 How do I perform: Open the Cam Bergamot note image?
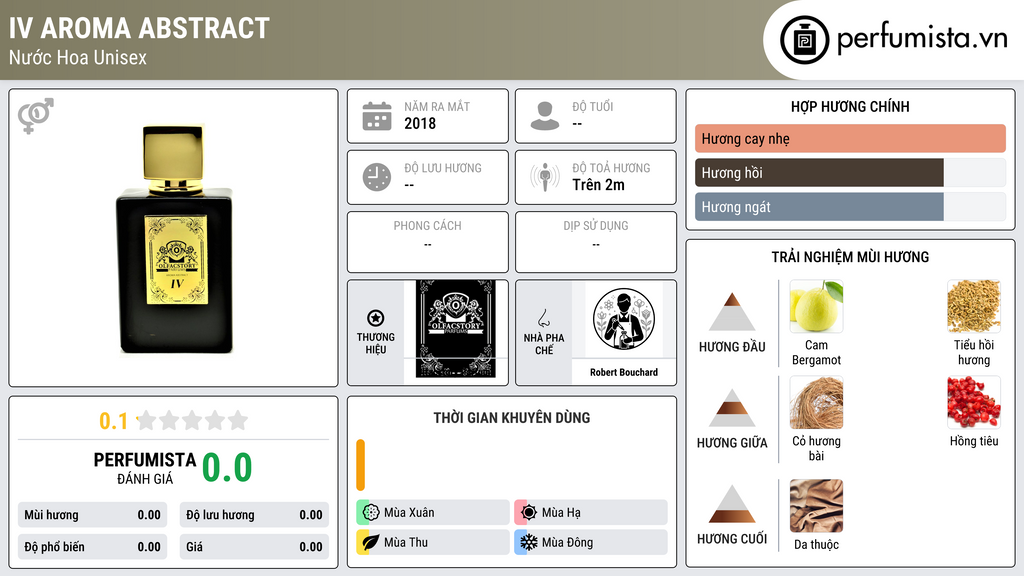[x=816, y=306]
